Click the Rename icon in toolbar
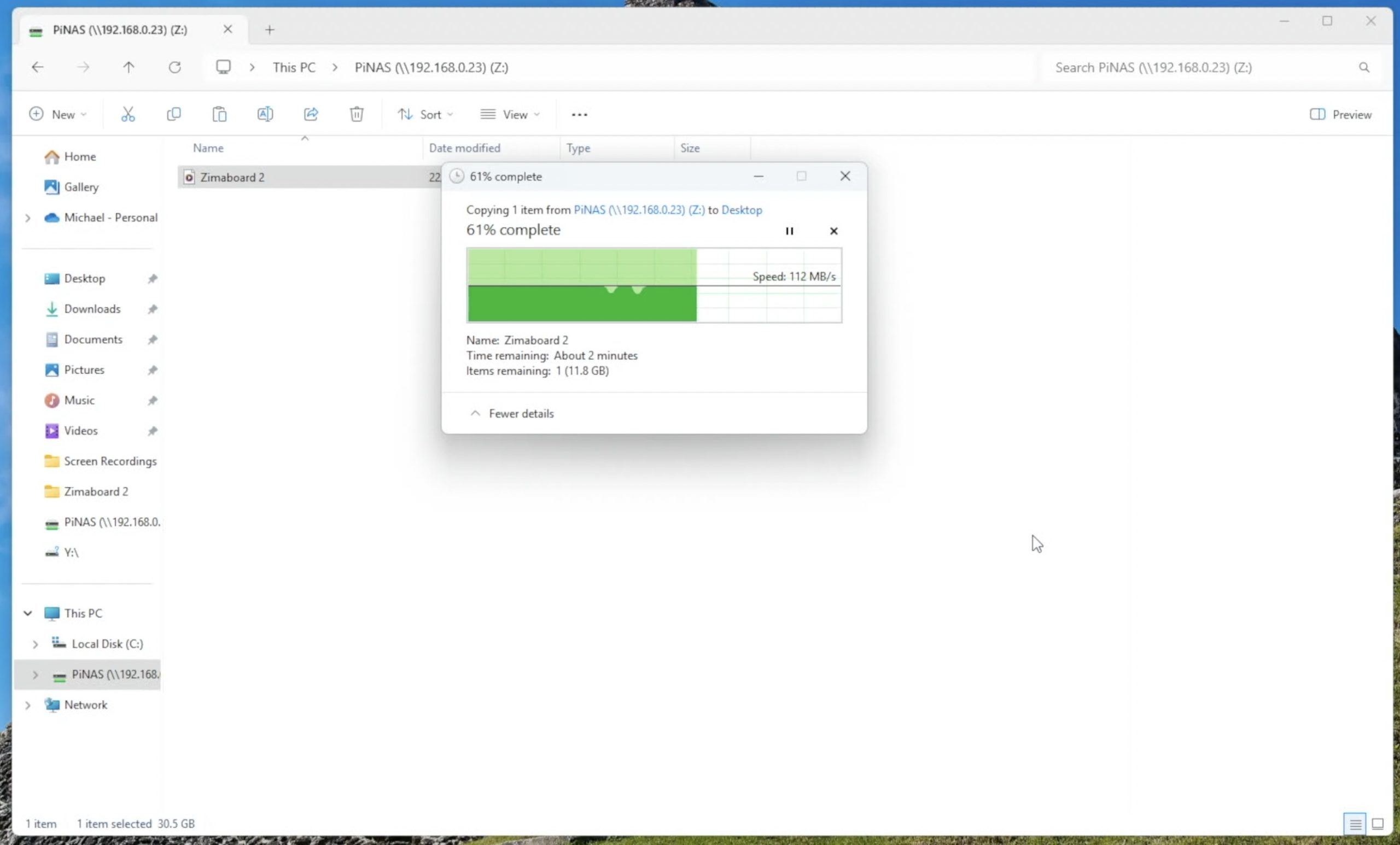 pos(265,115)
